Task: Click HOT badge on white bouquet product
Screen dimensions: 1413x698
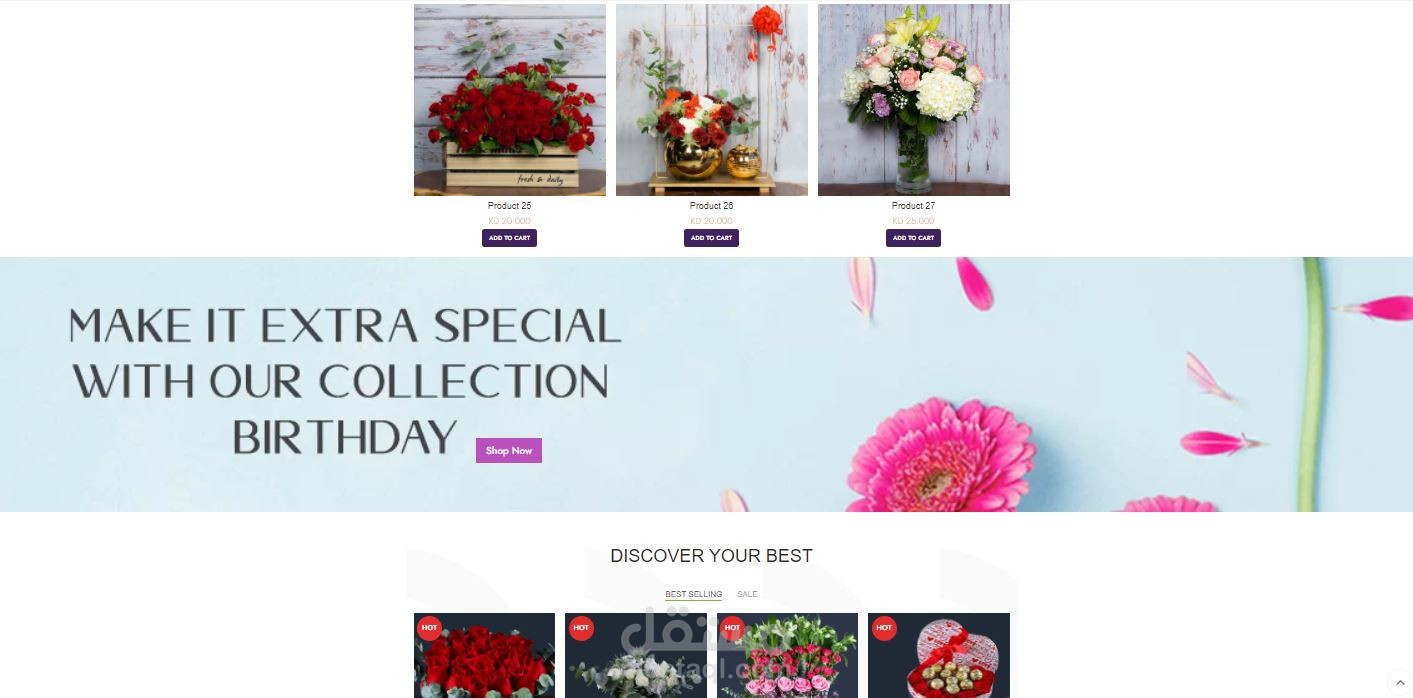Action: (580, 628)
